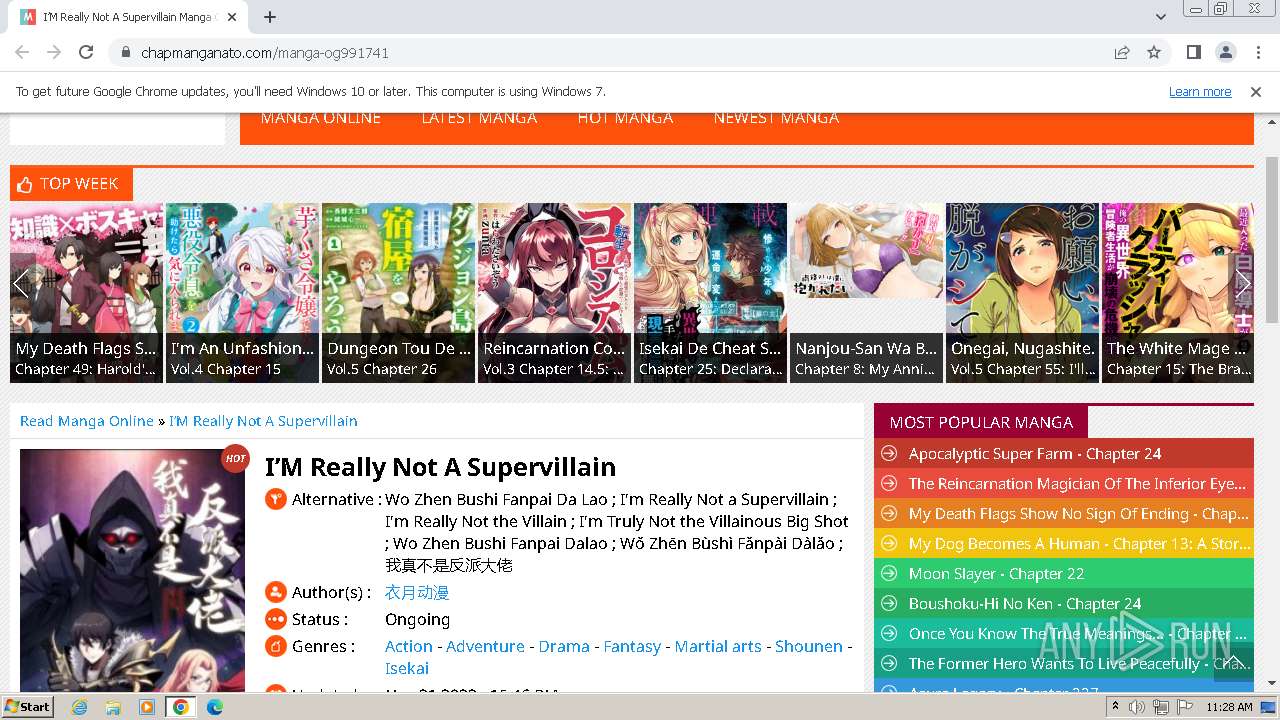Open Dungeon Tou De manga cover
This screenshot has height=720, width=1280.
tap(398, 293)
